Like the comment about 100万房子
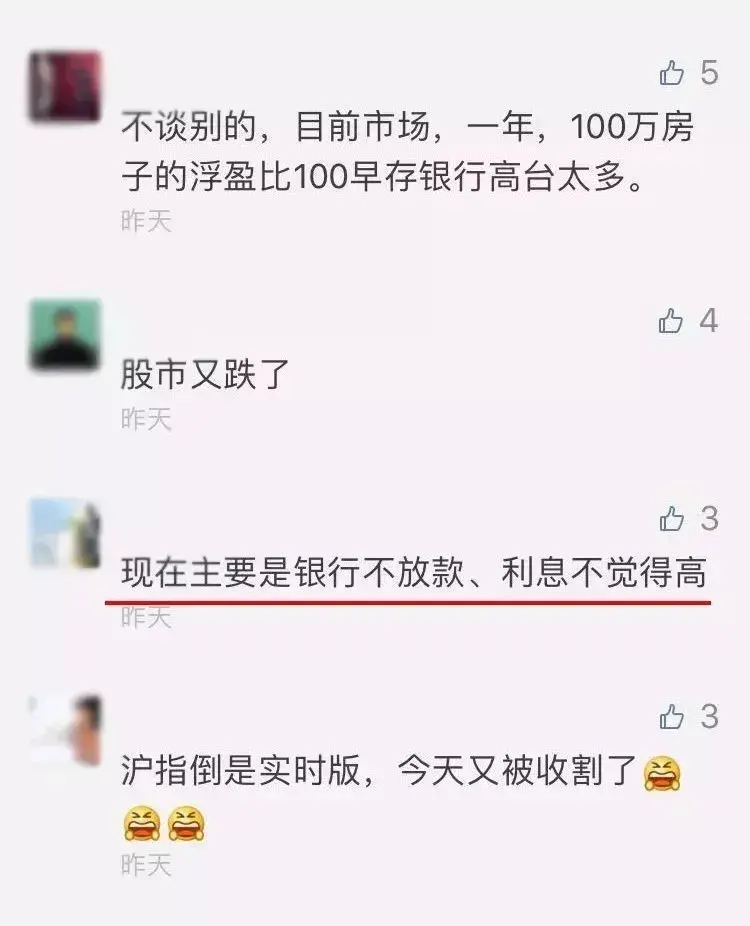This screenshot has height=926, width=750. tap(671, 73)
